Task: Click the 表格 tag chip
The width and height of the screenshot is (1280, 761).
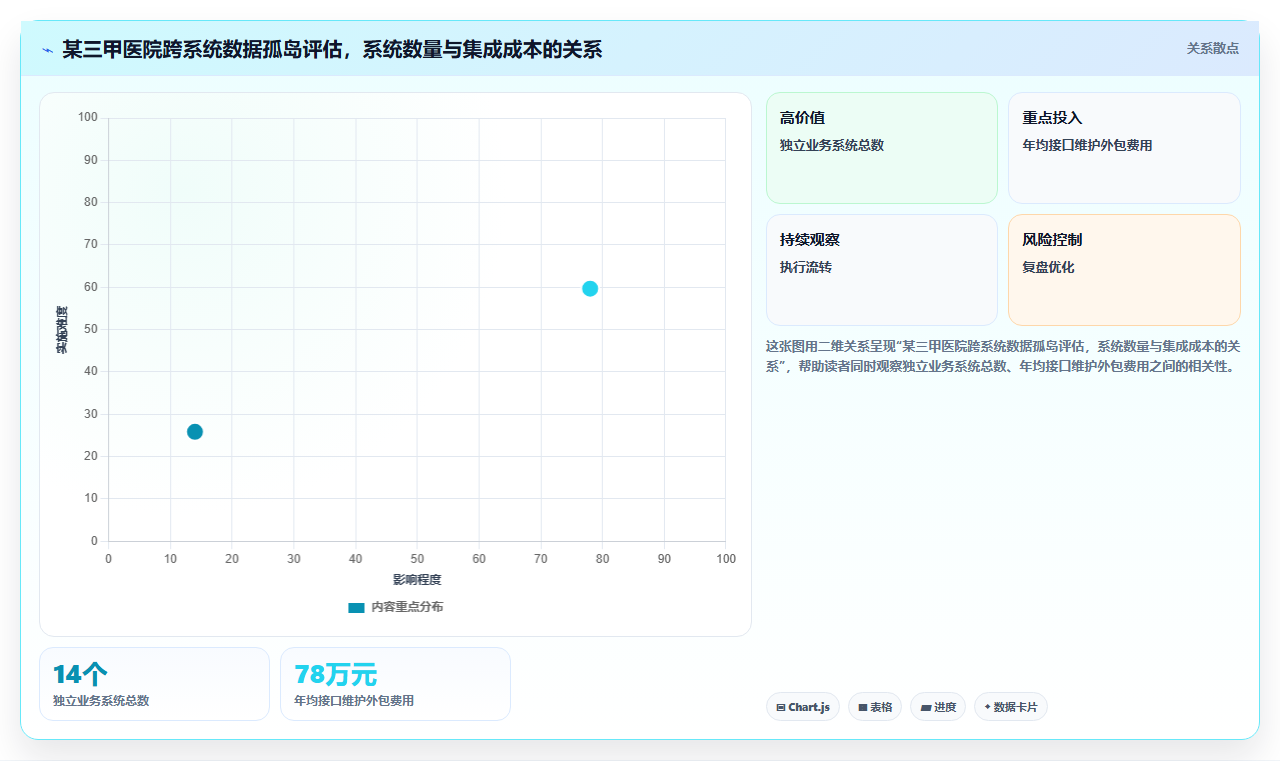Action: (875, 707)
